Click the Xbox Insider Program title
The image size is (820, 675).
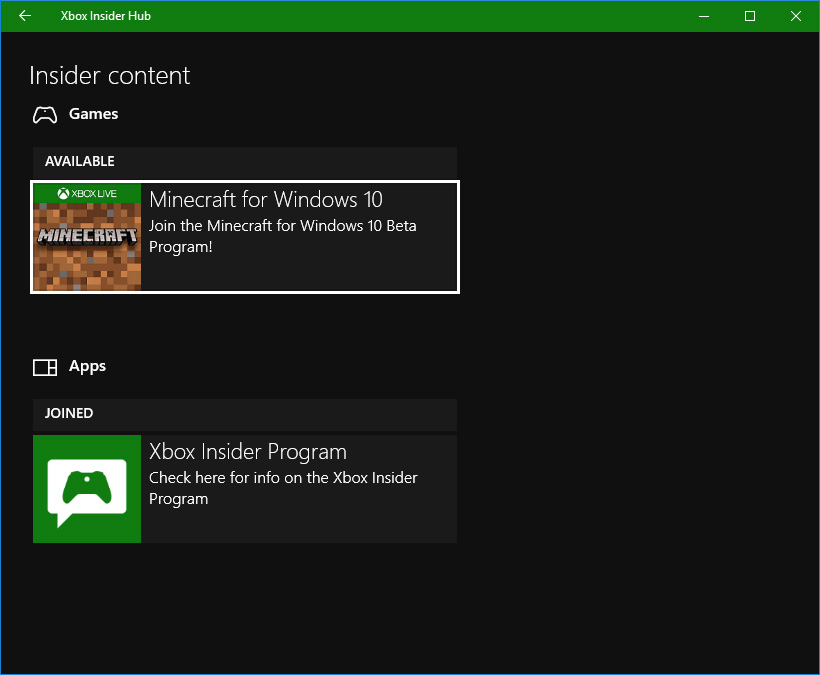click(x=247, y=451)
